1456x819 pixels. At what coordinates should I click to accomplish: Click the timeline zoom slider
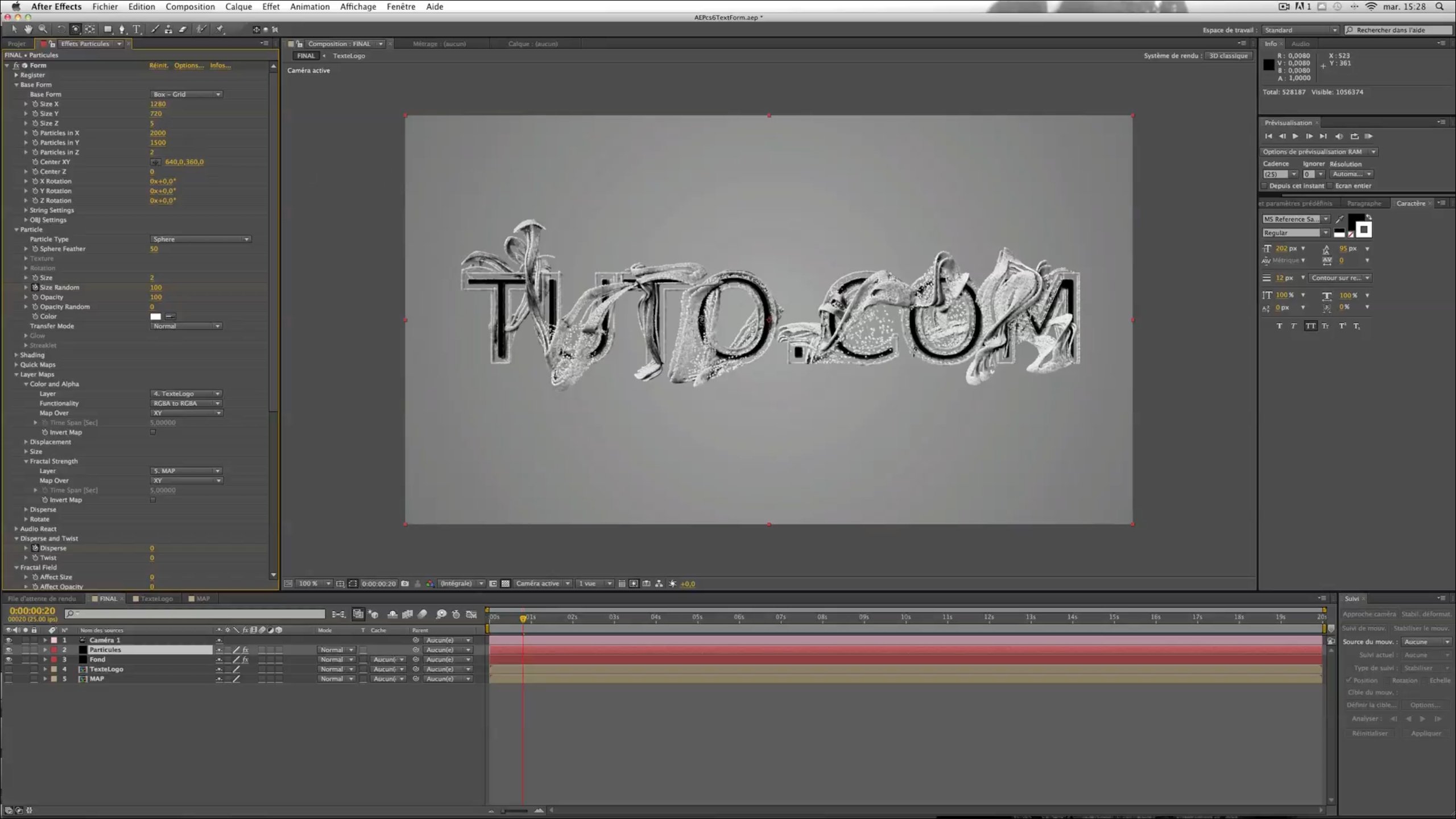[x=515, y=810]
